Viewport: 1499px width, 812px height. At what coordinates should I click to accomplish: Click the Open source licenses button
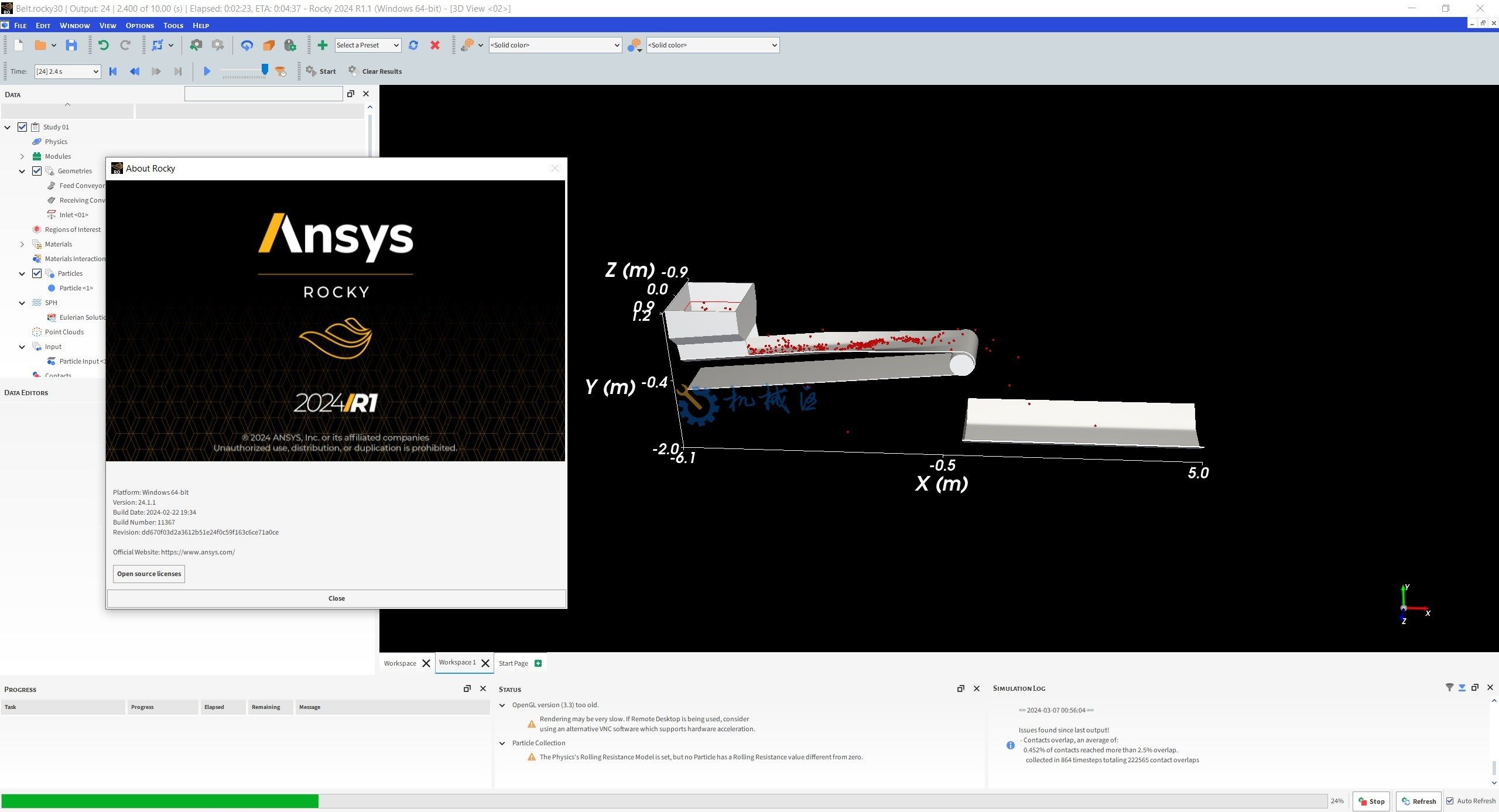click(x=148, y=574)
